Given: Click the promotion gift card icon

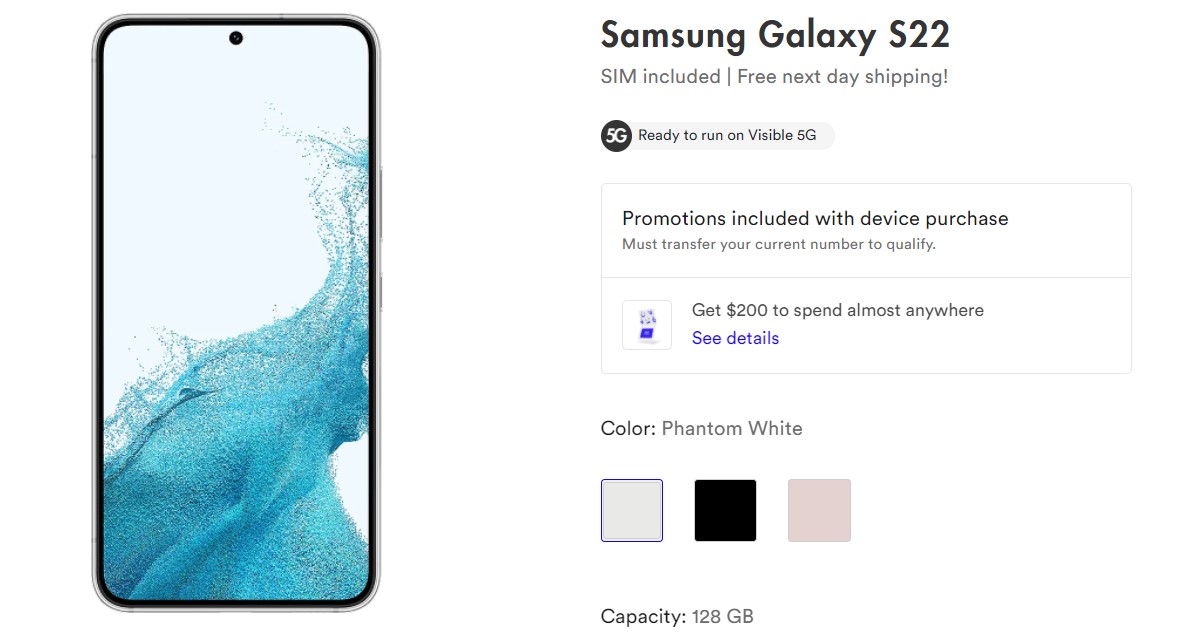Looking at the screenshot, I should coord(647,325).
